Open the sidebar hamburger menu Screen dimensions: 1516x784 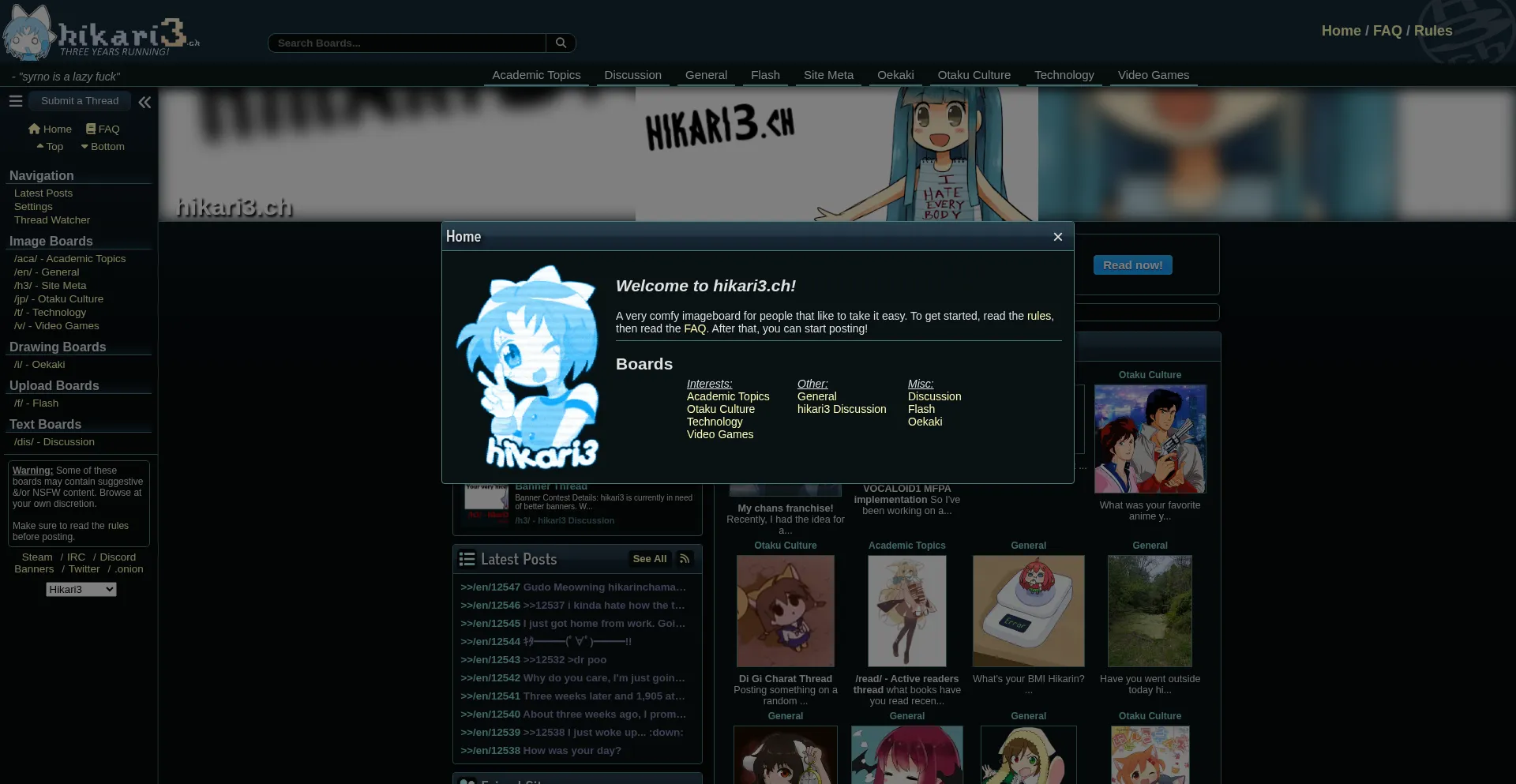(16, 101)
